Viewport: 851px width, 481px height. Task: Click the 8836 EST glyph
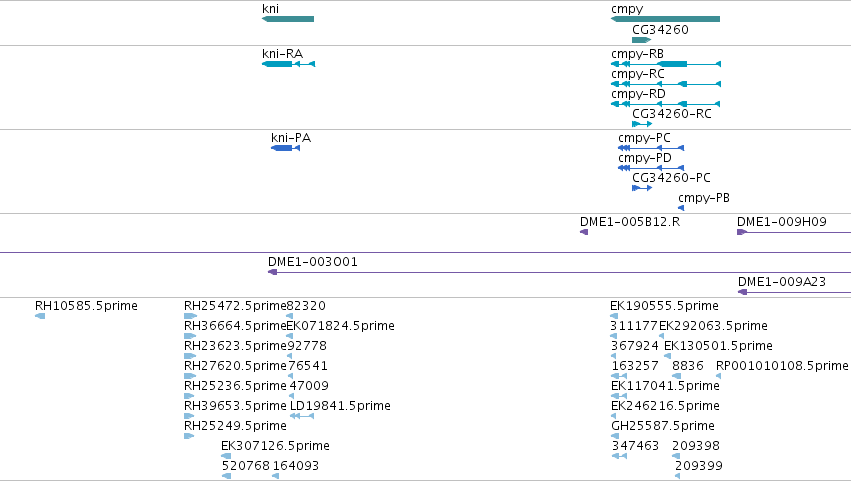pos(676,376)
